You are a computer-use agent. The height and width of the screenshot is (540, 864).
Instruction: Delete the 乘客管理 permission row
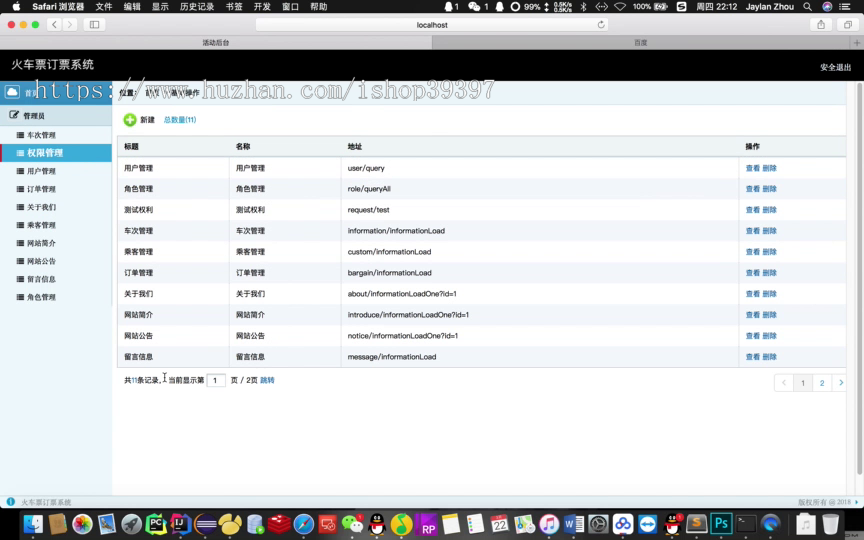(x=769, y=252)
